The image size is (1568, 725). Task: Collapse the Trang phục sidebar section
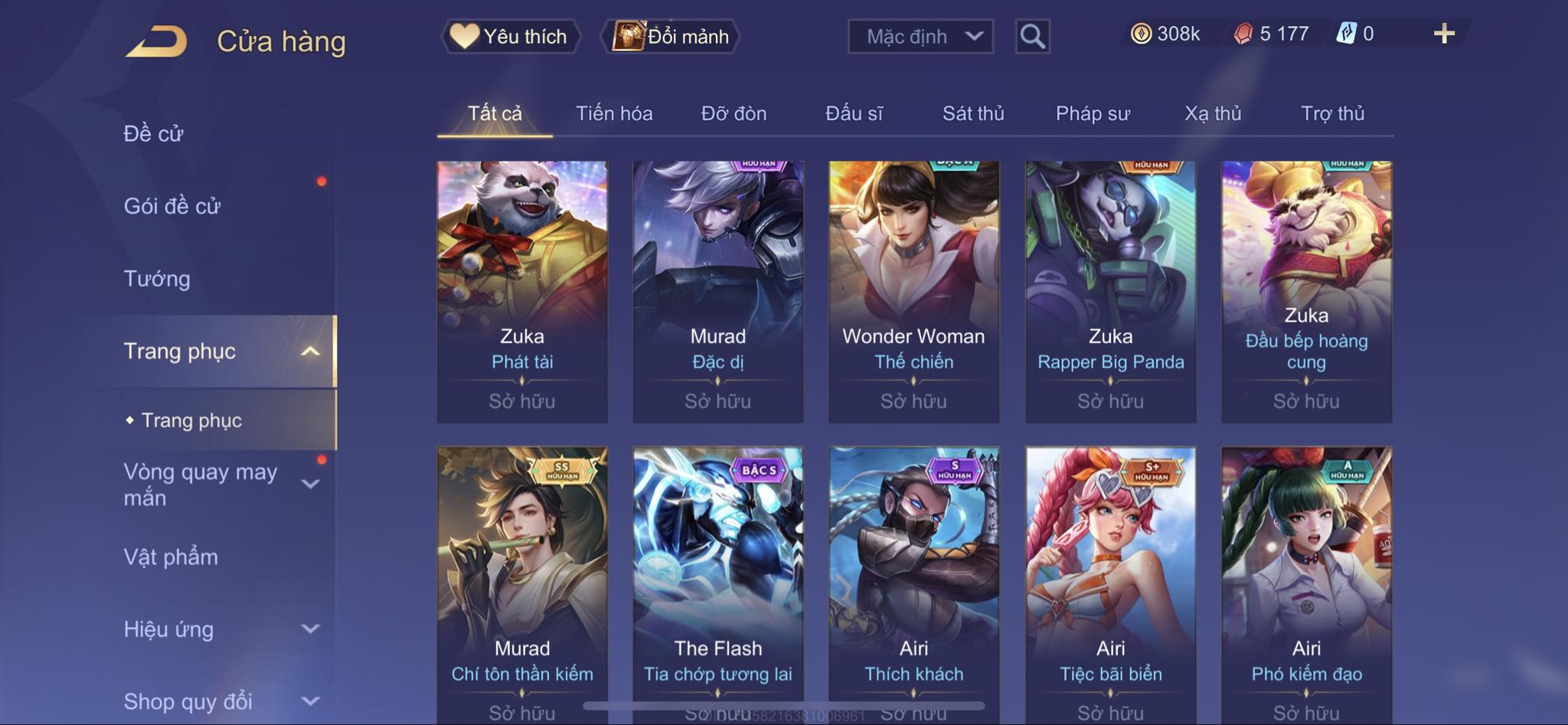[310, 351]
